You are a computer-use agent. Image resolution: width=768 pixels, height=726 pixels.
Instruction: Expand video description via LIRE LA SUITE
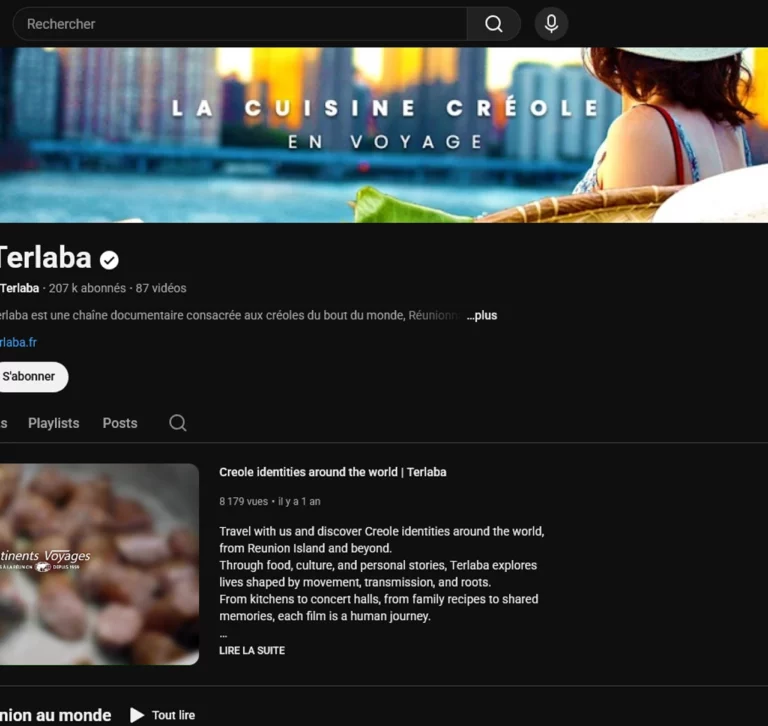click(252, 650)
